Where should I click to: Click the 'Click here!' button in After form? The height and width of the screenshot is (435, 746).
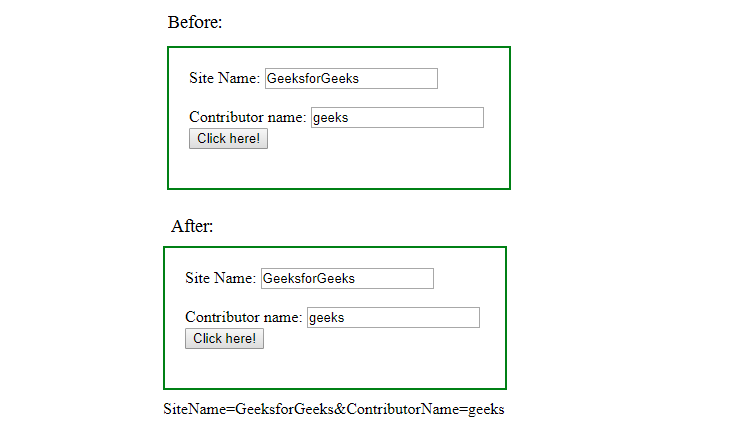click(224, 338)
